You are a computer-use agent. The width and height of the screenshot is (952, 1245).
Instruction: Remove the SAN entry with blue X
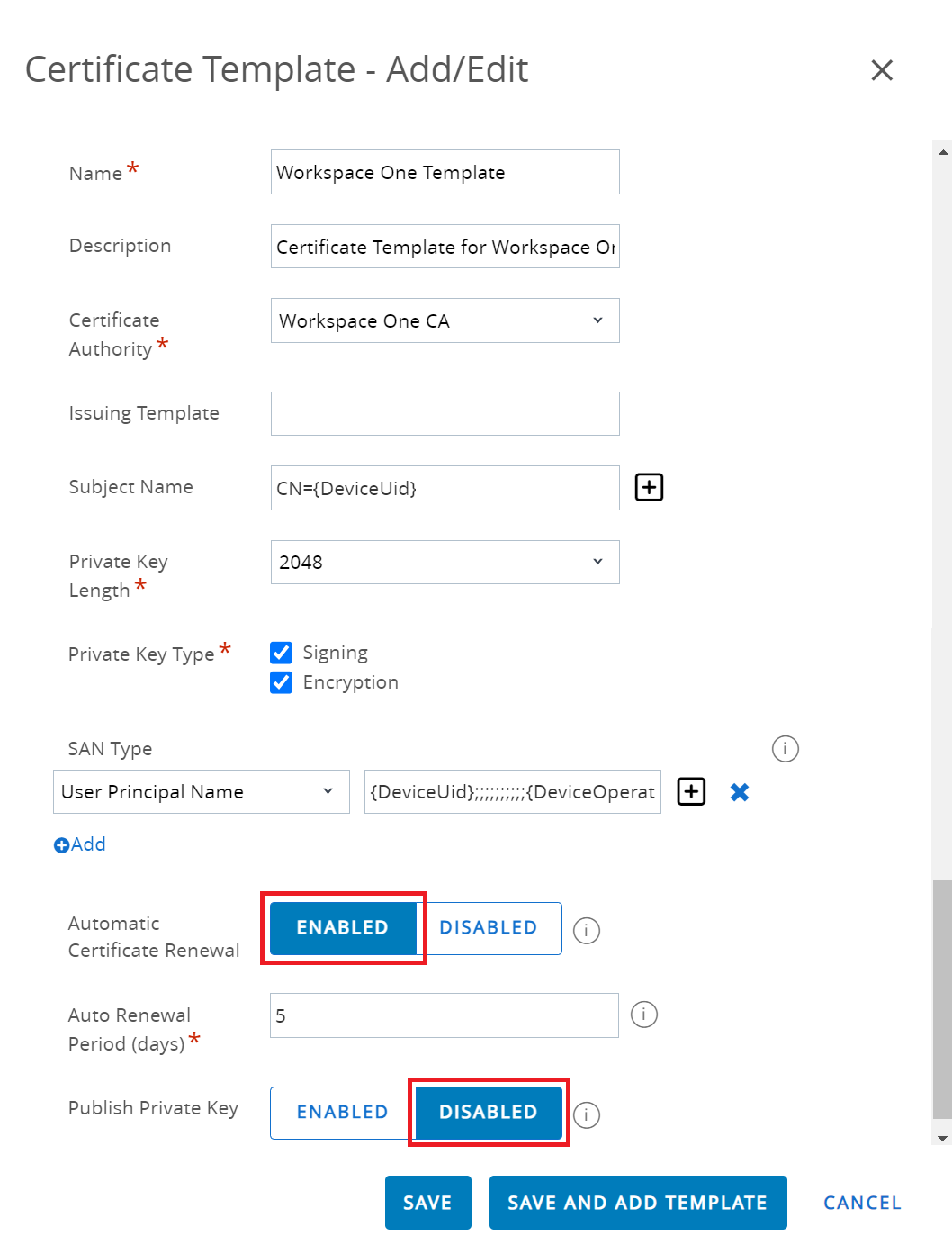click(x=739, y=791)
